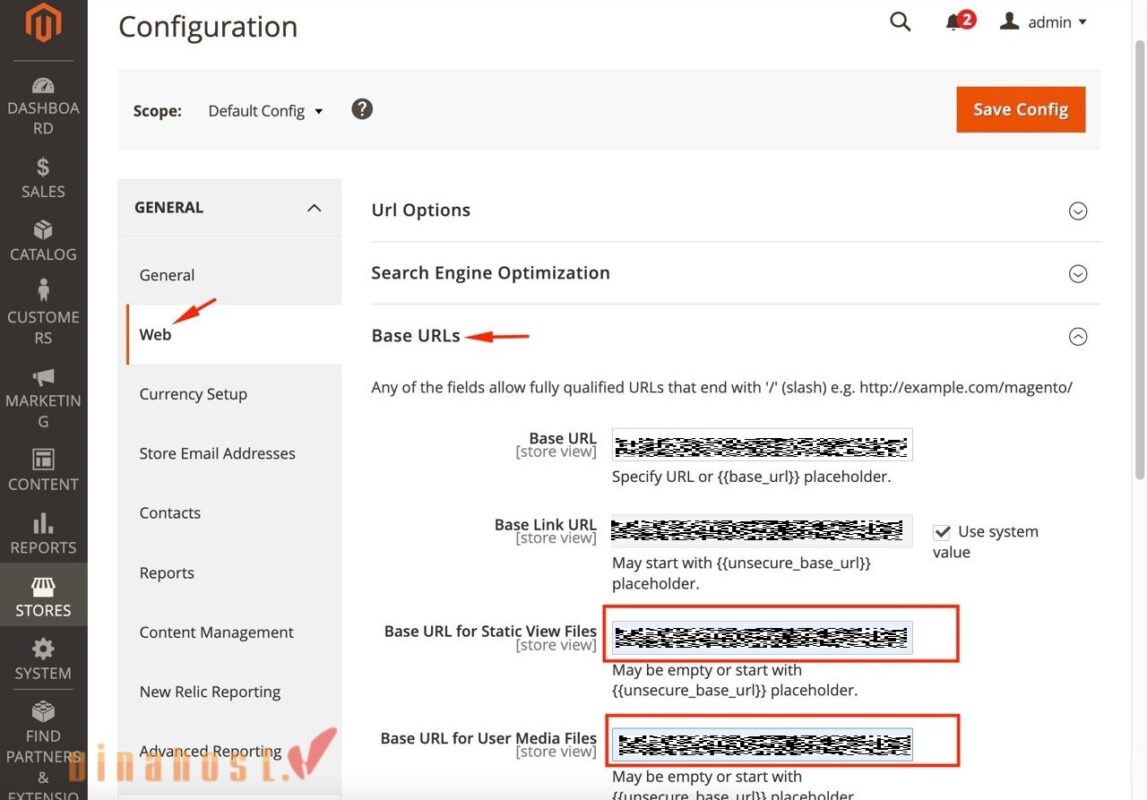The width and height of the screenshot is (1147, 800).
Task: Open the Catalog box icon menu
Action: [x=43, y=231]
